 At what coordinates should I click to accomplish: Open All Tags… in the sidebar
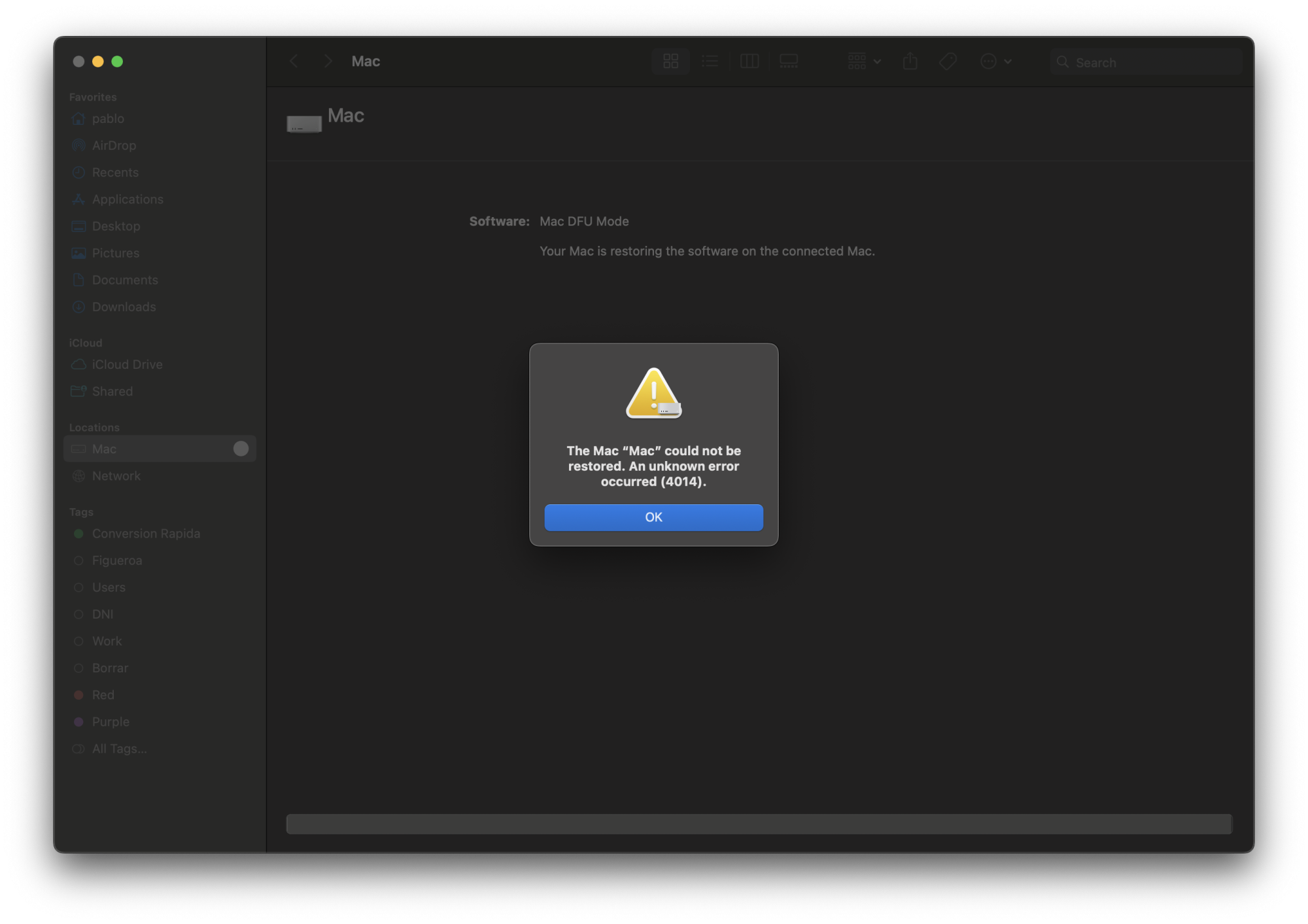coord(119,749)
